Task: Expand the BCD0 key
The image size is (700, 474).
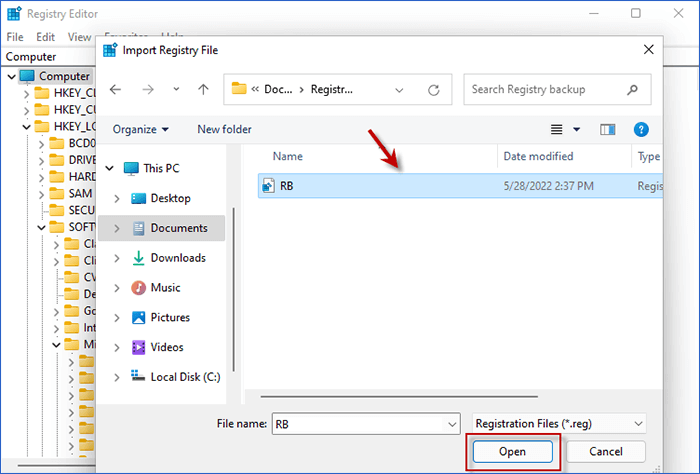Action: (x=41, y=144)
